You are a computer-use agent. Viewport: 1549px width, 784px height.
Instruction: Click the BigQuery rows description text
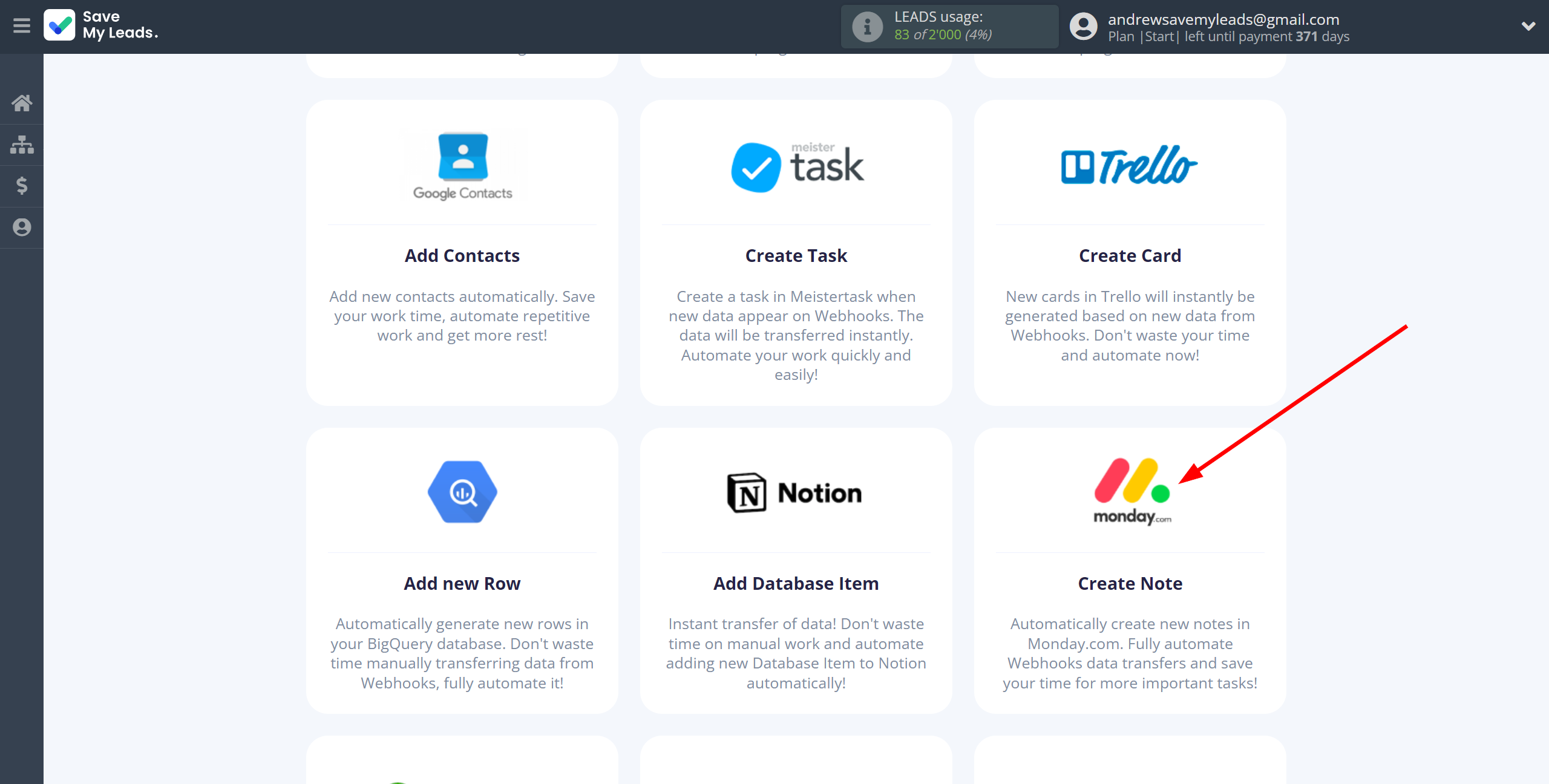[462, 653]
